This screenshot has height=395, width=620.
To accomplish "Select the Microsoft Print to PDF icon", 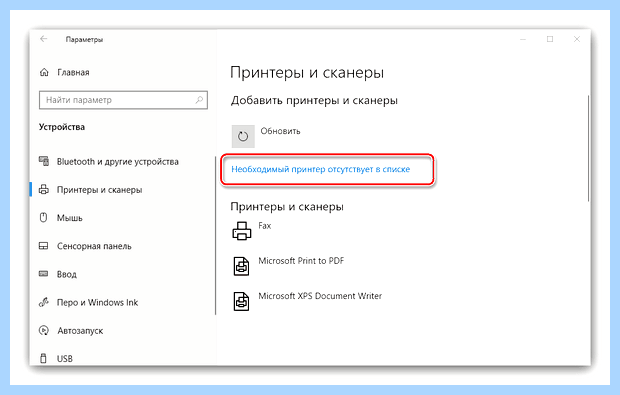I will coord(242,266).
